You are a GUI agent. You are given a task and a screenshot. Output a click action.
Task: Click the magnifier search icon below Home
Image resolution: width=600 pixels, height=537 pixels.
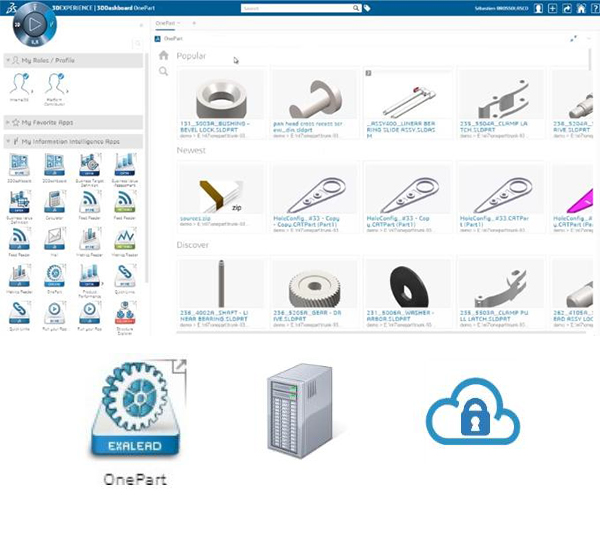click(x=164, y=72)
